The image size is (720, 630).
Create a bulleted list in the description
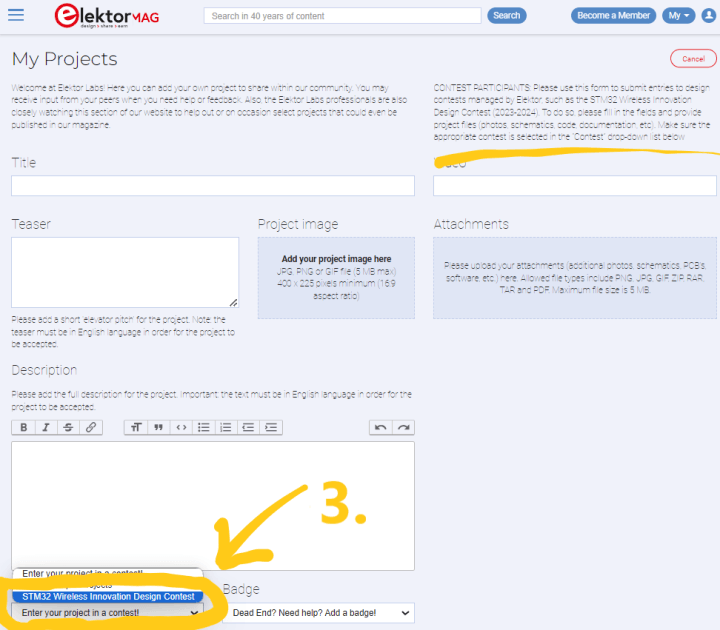(x=204, y=427)
